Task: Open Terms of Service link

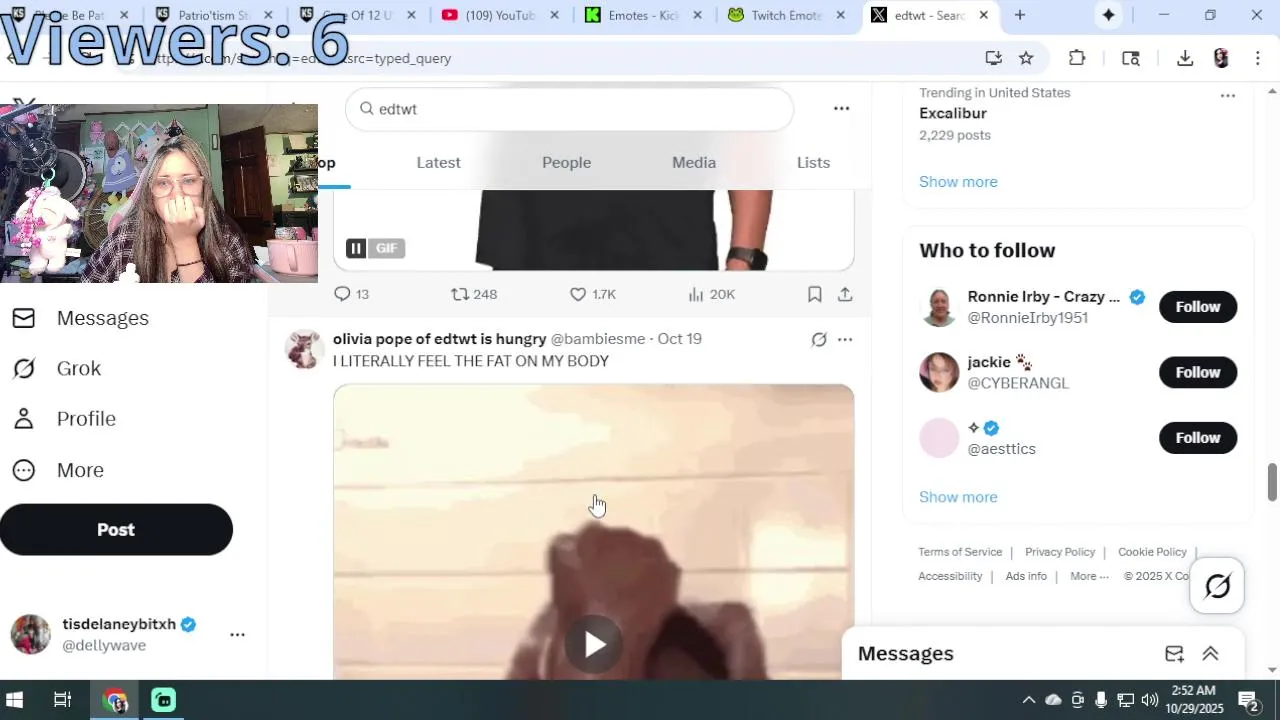Action: pyautogui.click(x=960, y=552)
